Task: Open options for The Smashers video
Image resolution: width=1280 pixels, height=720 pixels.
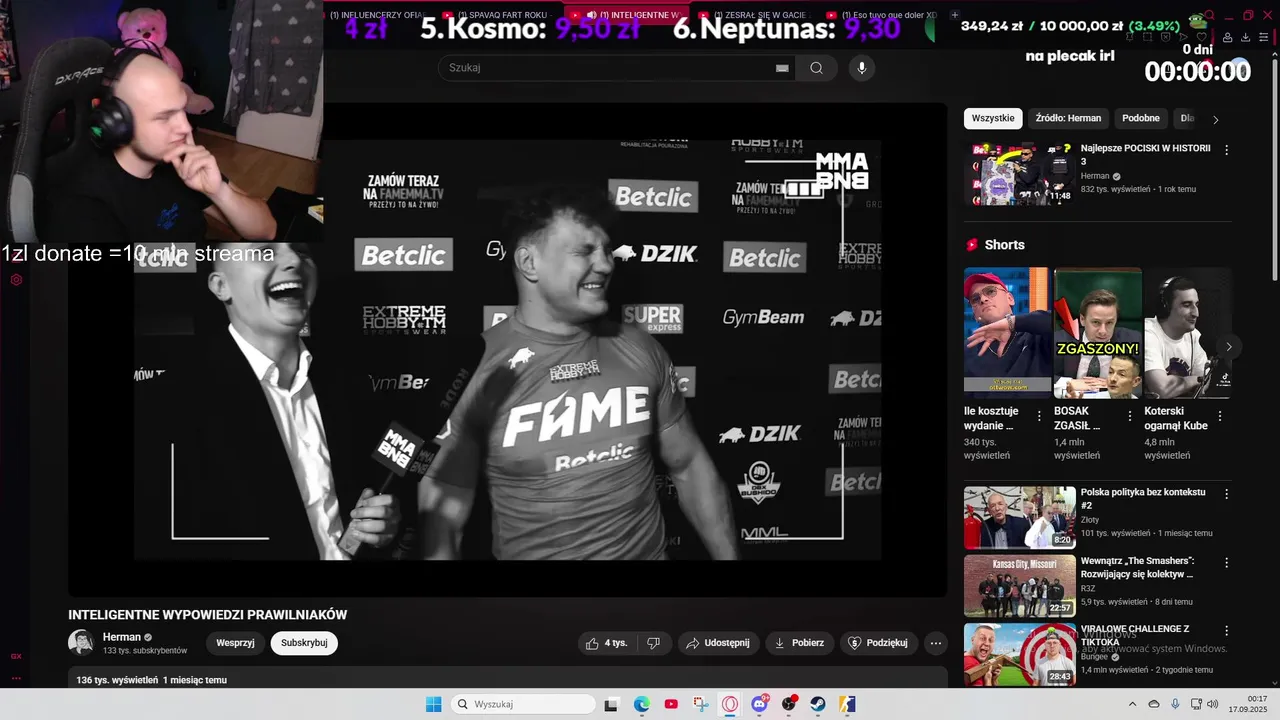Action: click(x=1226, y=563)
